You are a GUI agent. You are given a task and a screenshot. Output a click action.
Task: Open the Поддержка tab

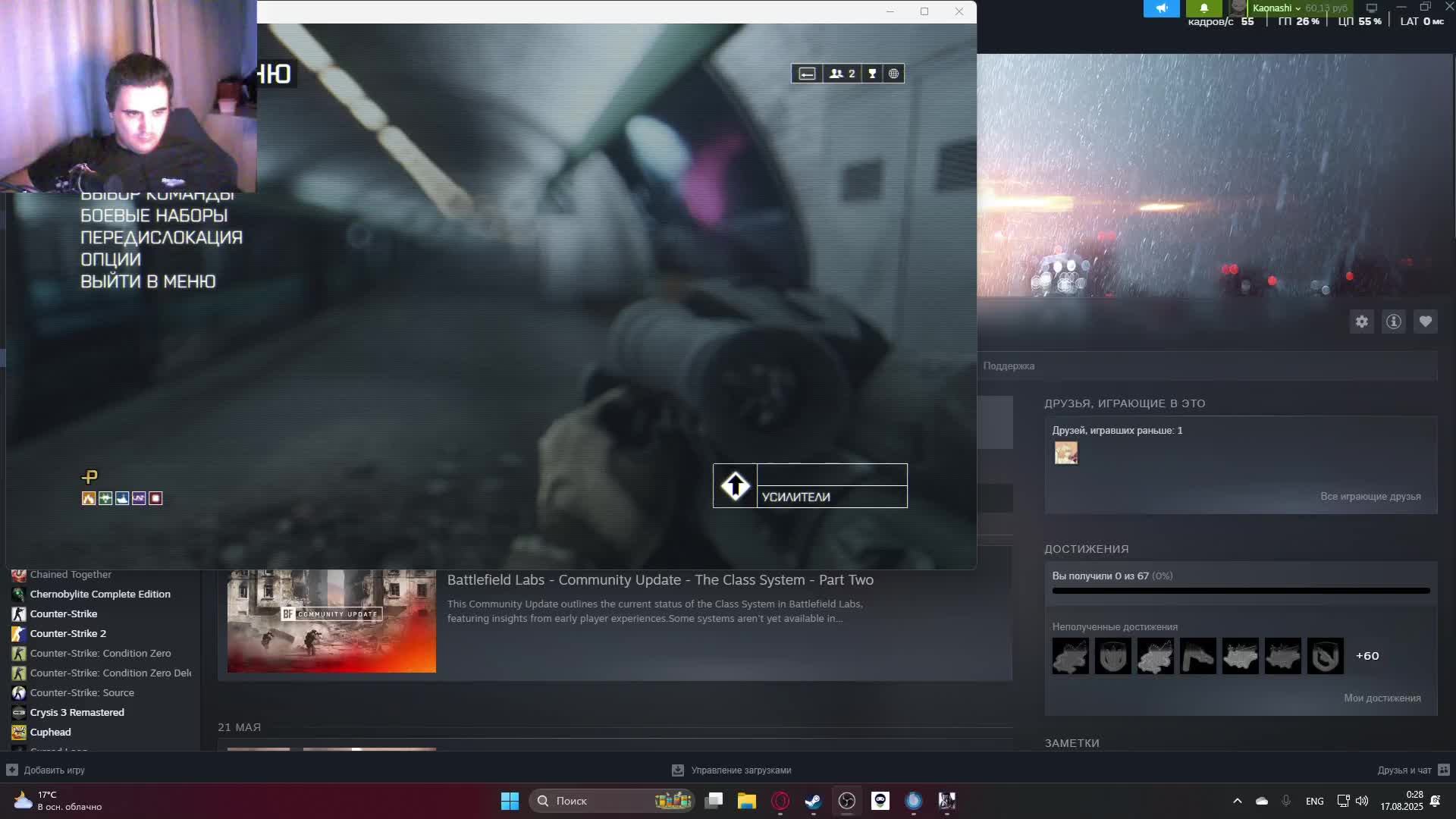tap(1009, 366)
